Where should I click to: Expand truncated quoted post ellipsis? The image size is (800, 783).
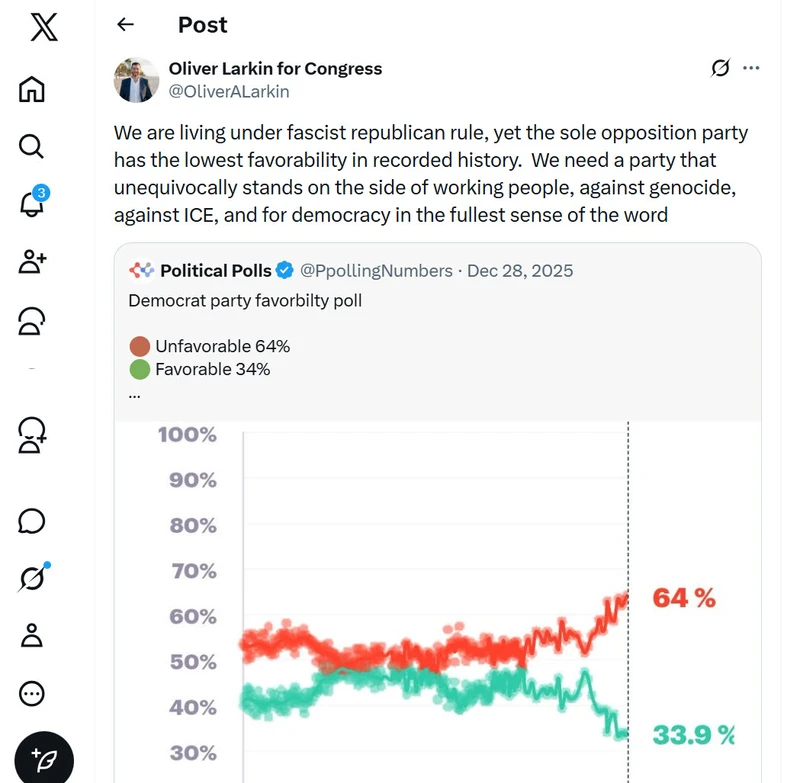coord(134,395)
